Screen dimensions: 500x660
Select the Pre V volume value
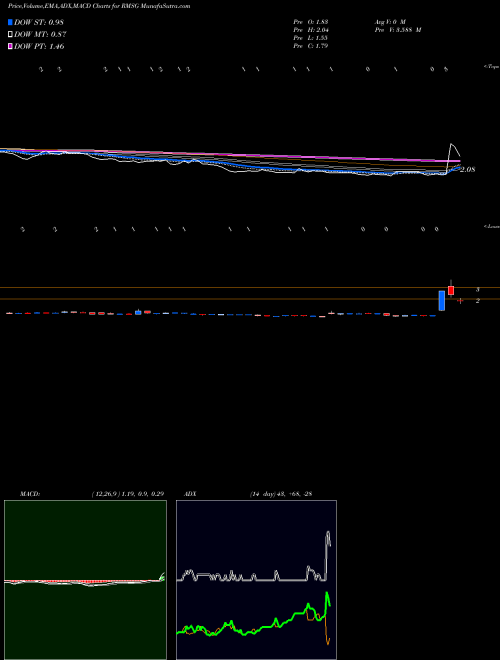(x=397, y=30)
